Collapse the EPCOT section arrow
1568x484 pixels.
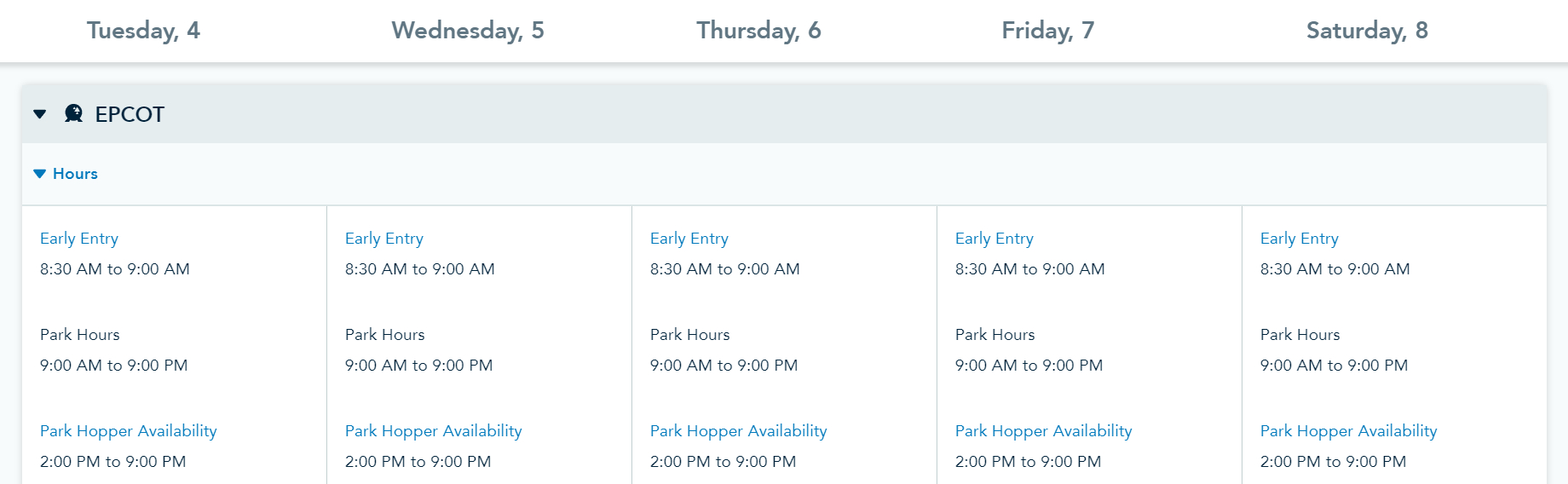point(40,114)
